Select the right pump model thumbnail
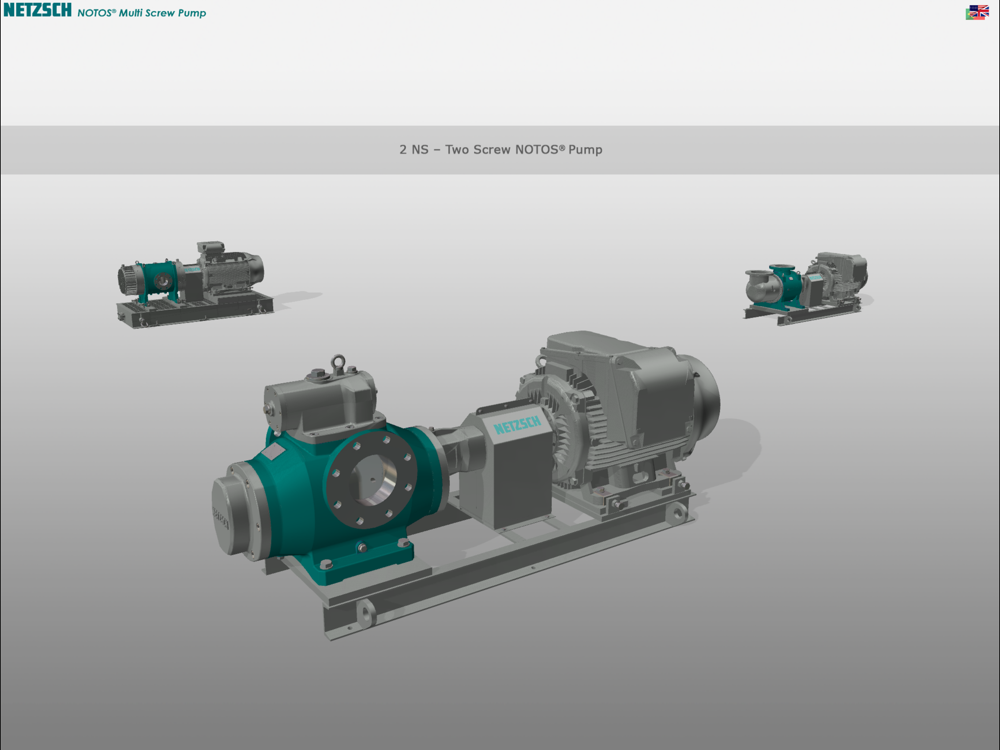Image resolution: width=1000 pixels, height=750 pixels. pyautogui.click(x=808, y=288)
